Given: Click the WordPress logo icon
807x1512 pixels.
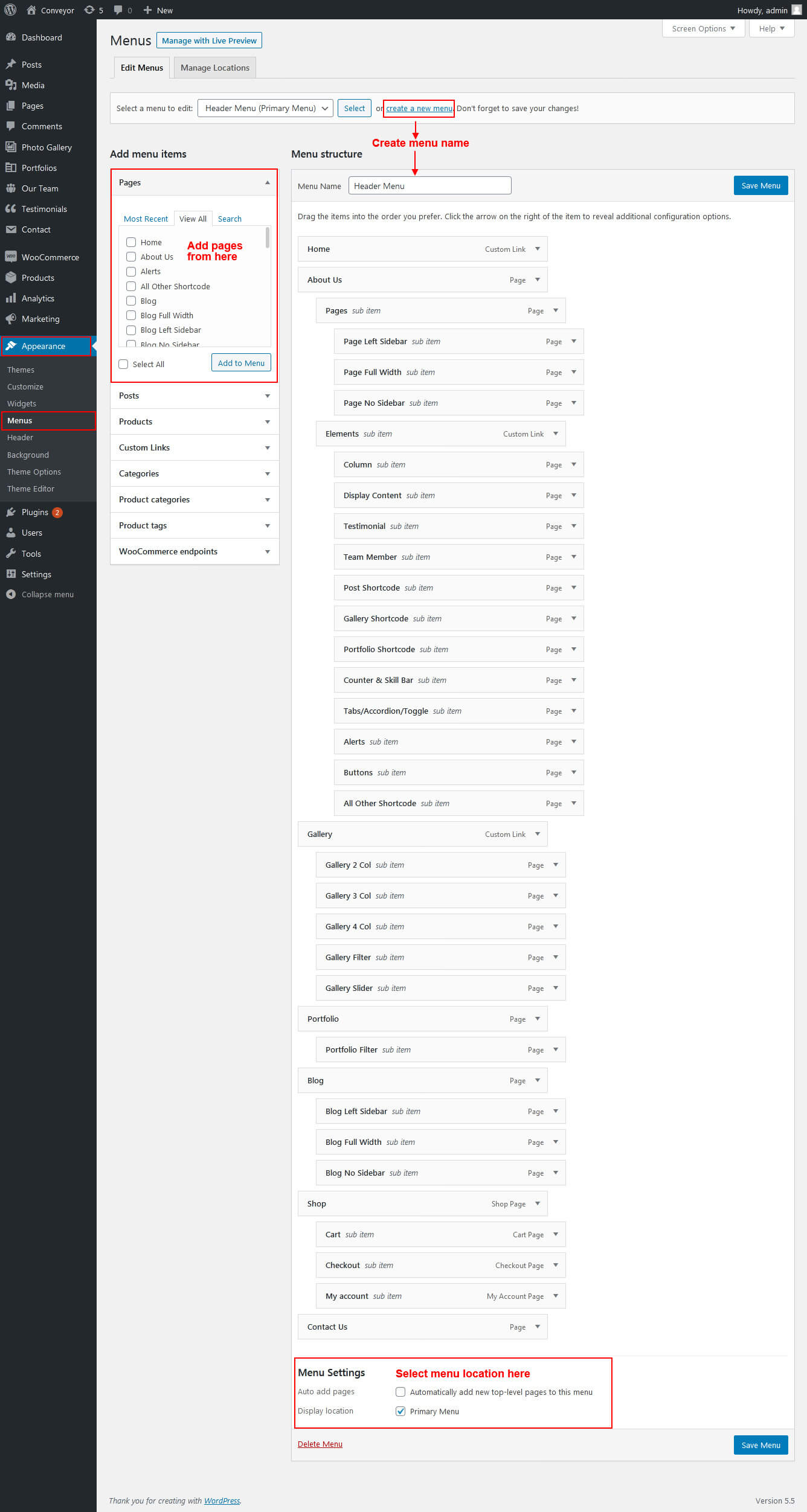Looking at the screenshot, I should tap(10, 10).
